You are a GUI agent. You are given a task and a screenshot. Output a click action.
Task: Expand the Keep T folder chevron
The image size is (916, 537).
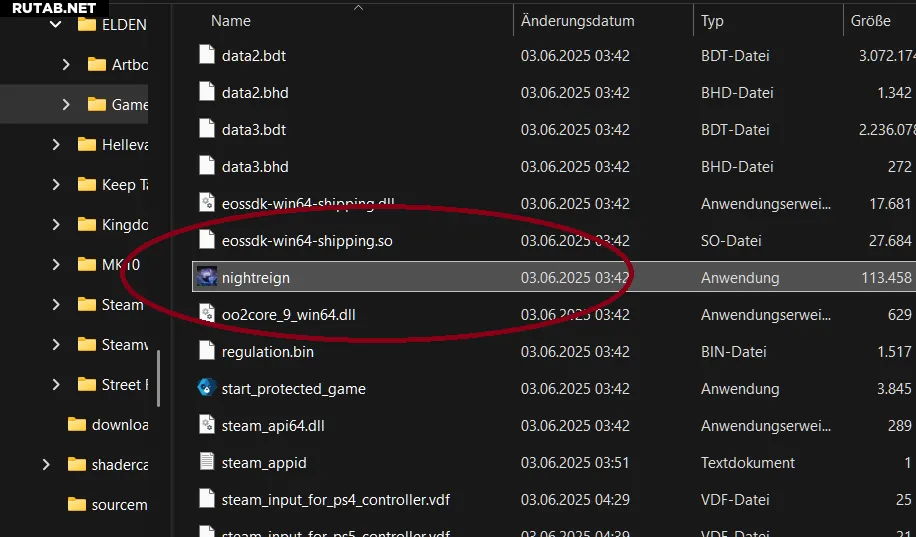56,185
